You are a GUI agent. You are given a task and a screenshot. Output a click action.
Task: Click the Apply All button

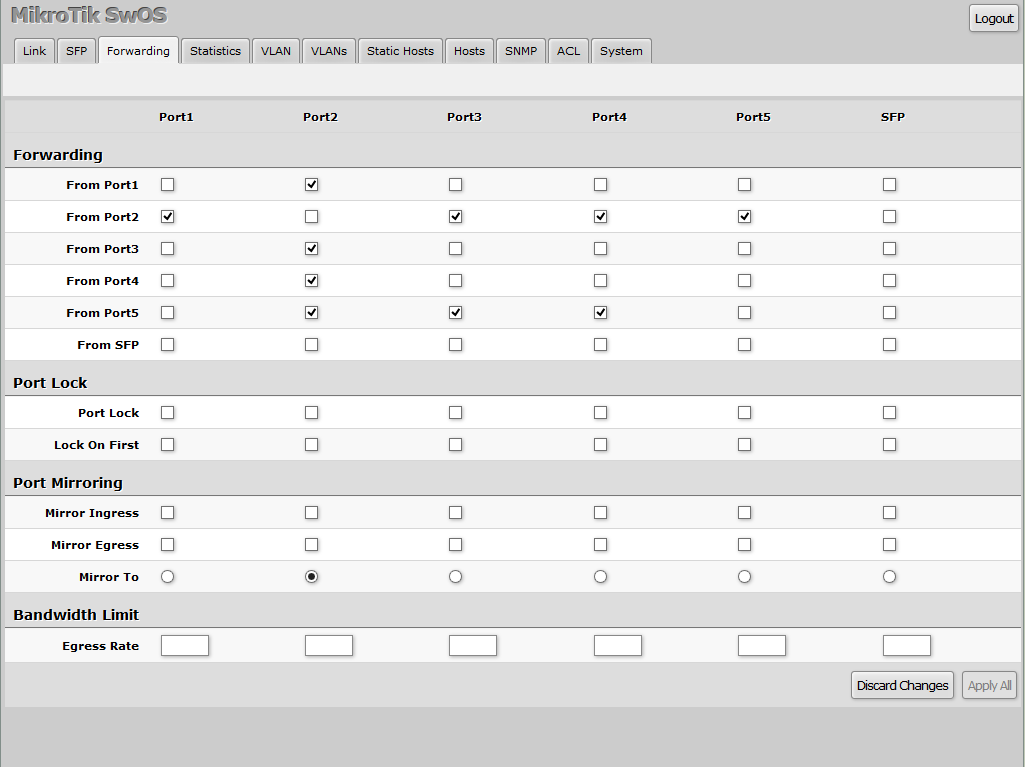click(x=989, y=685)
